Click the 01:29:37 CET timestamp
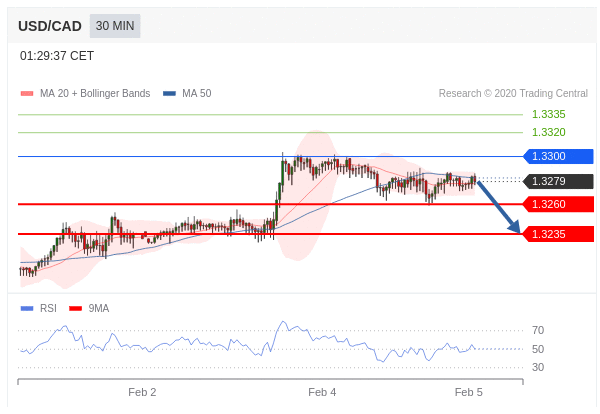The width and height of the screenshot is (600, 414). [x=57, y=56]
